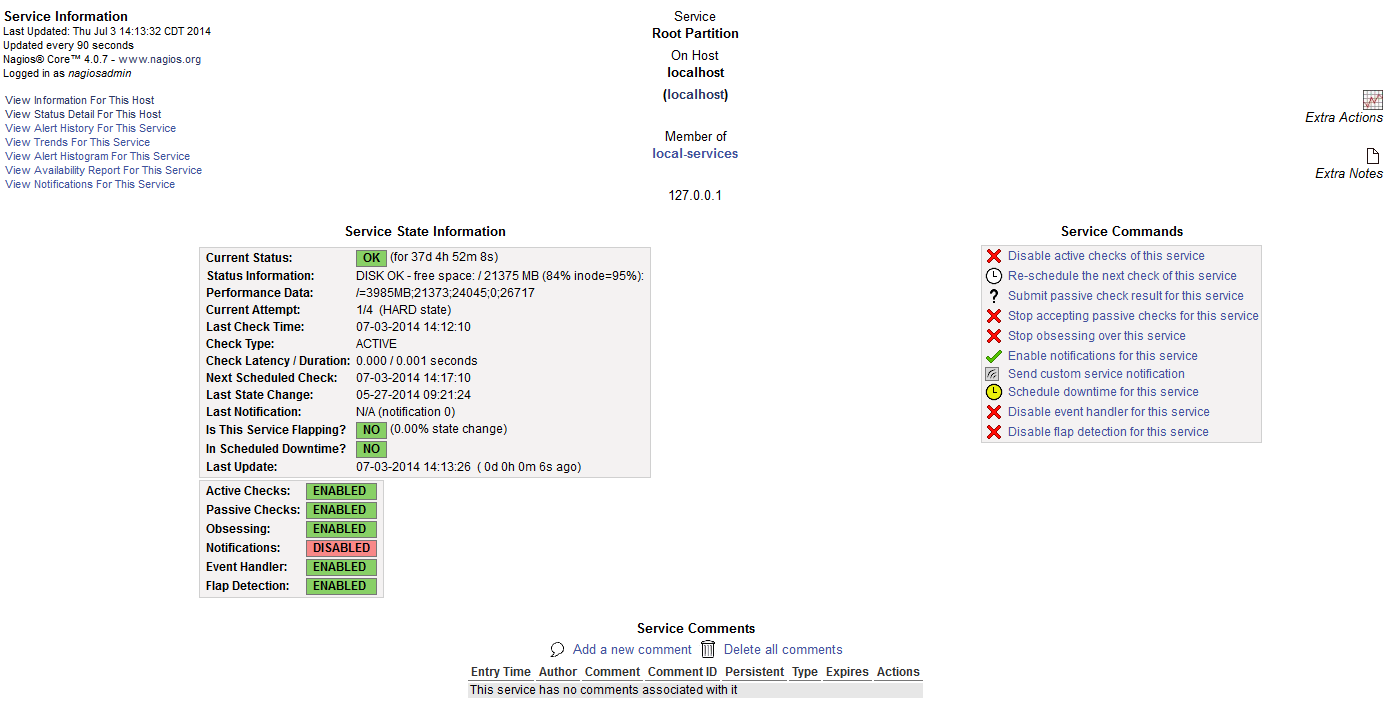The image size is (1396, 710).
Task: Click Stop obsessing over this service
Action: pos(1096,336)
